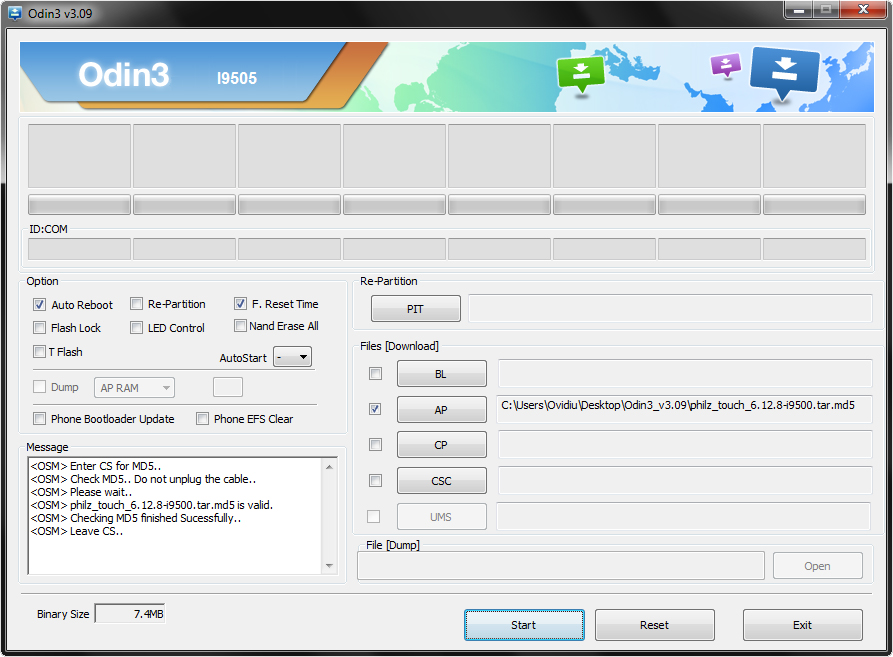Enable Nand Erase All
The width and height of the screenshot is (893, 657).
click(241, 326)
